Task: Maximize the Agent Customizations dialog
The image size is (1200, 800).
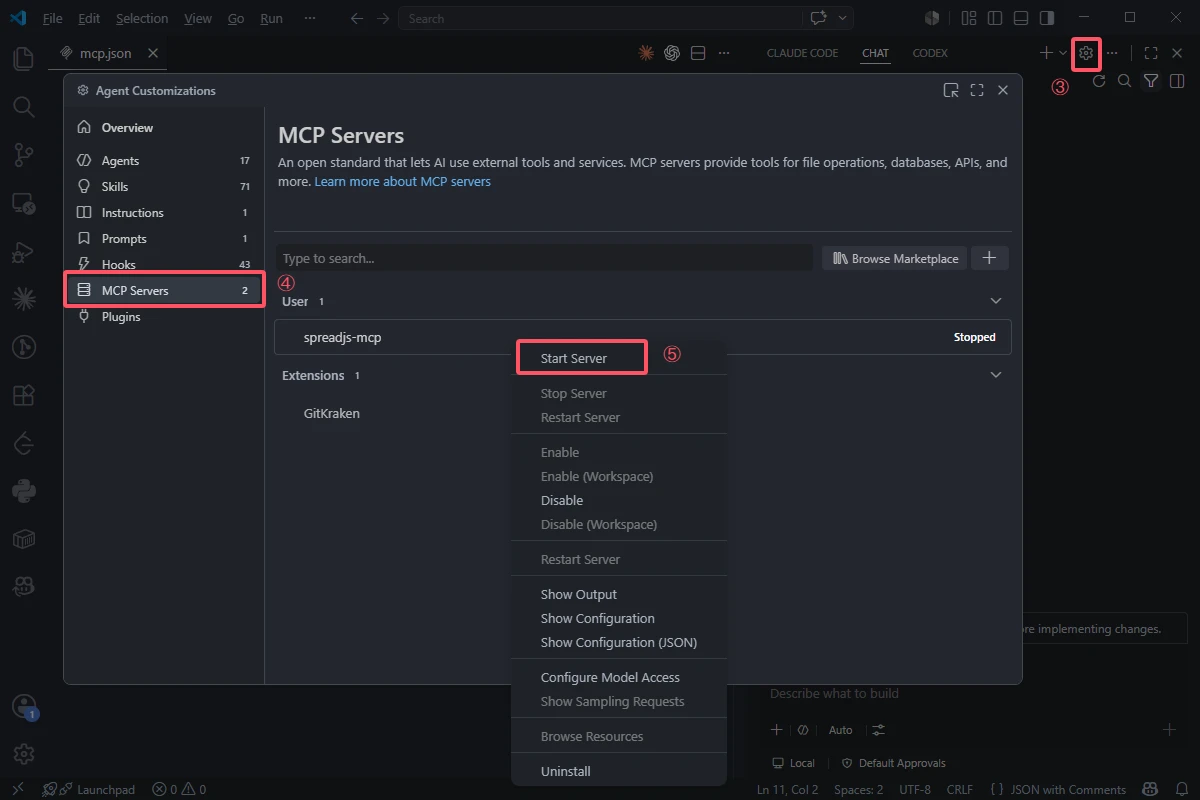Action: (x=977, y=90)
